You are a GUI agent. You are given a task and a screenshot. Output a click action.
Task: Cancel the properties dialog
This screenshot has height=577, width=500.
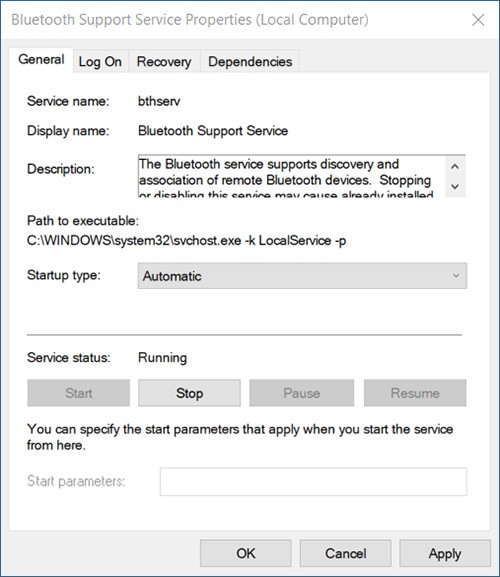point(345,553)
